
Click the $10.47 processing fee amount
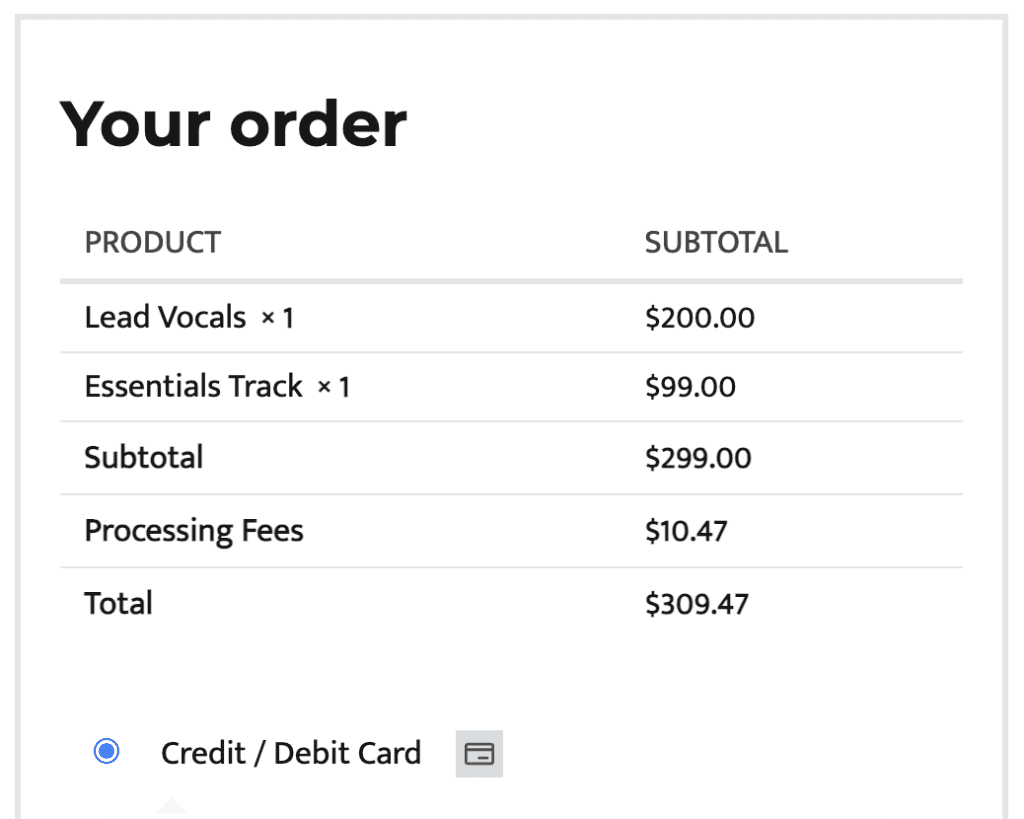(x=686, y=531)
